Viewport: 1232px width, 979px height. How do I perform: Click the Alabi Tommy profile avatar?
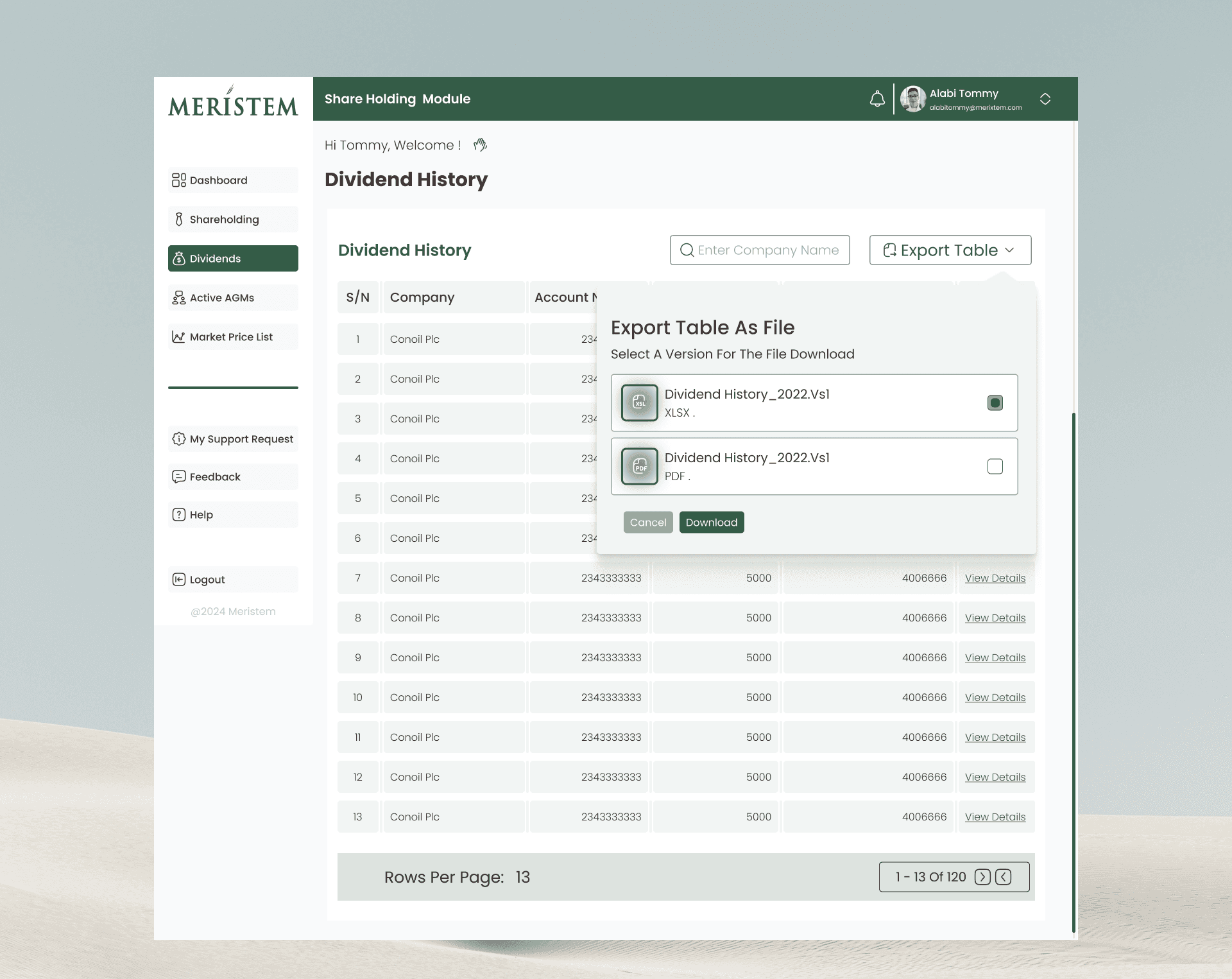pos(912,99)
